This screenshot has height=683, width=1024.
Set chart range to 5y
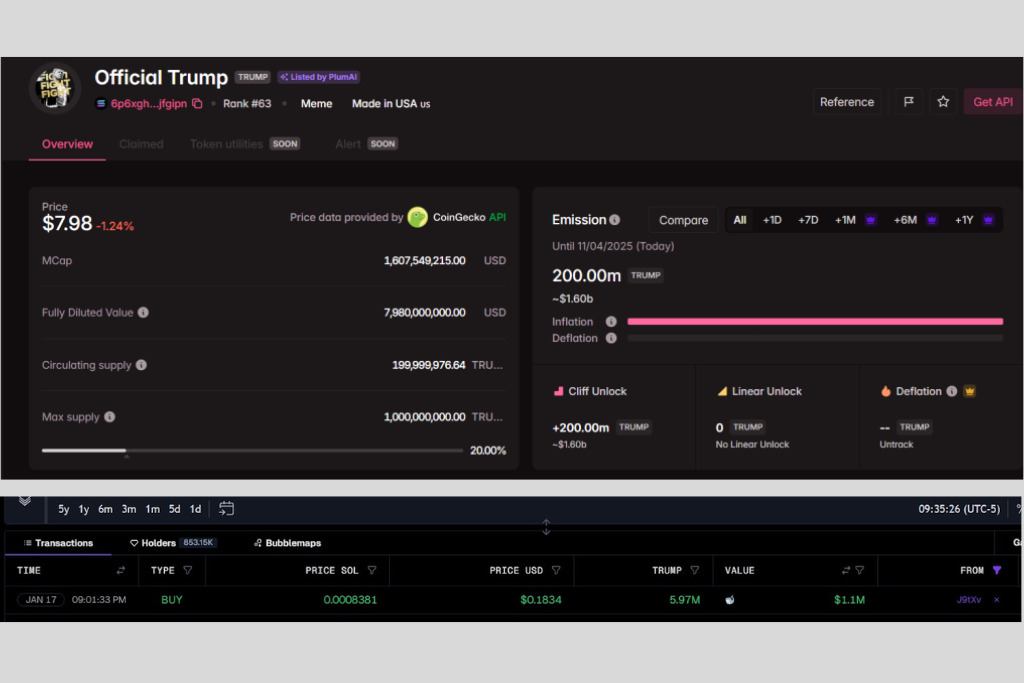tap(63, 509)
